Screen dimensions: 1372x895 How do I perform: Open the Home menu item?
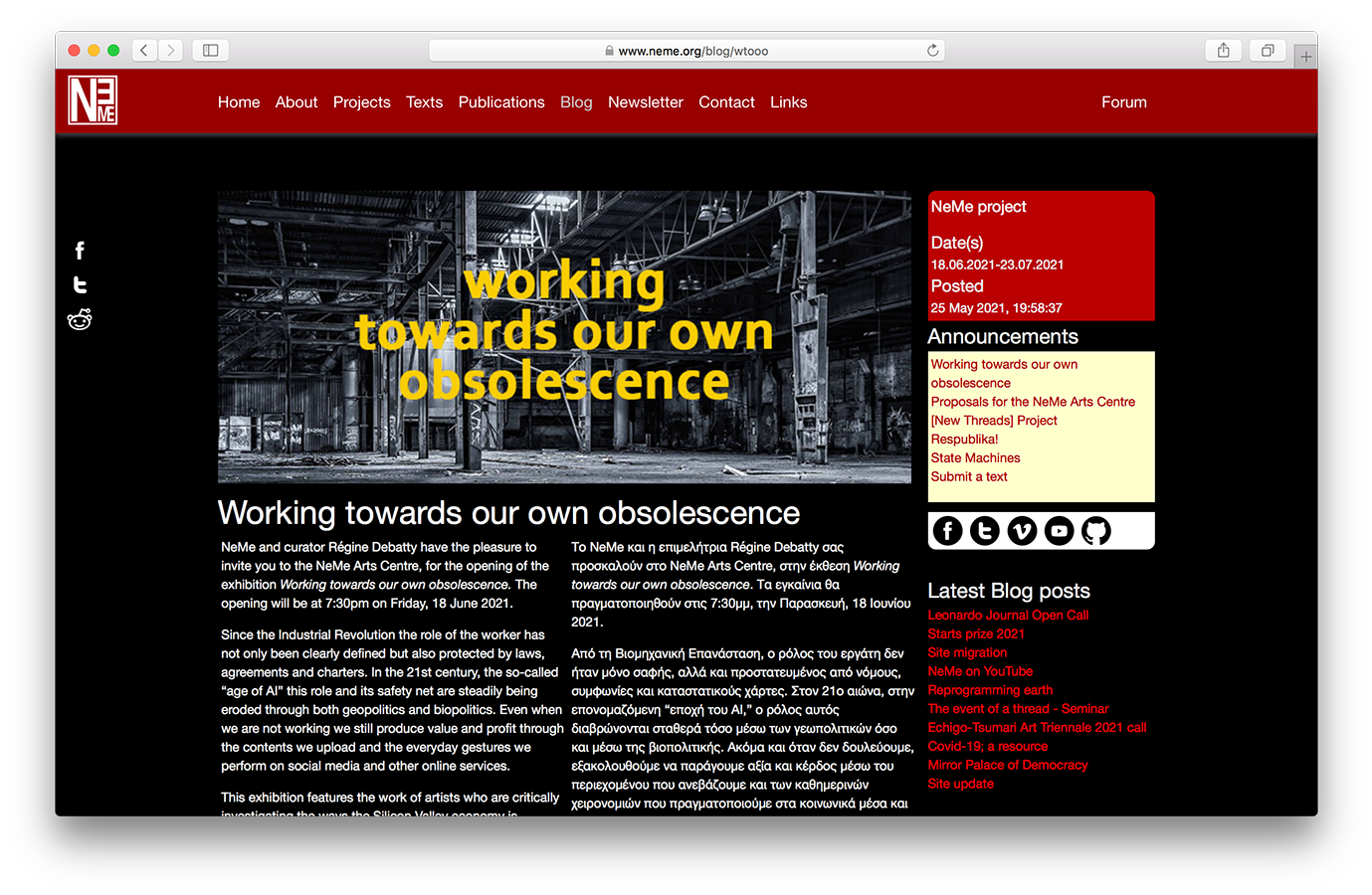click(239, 101)
